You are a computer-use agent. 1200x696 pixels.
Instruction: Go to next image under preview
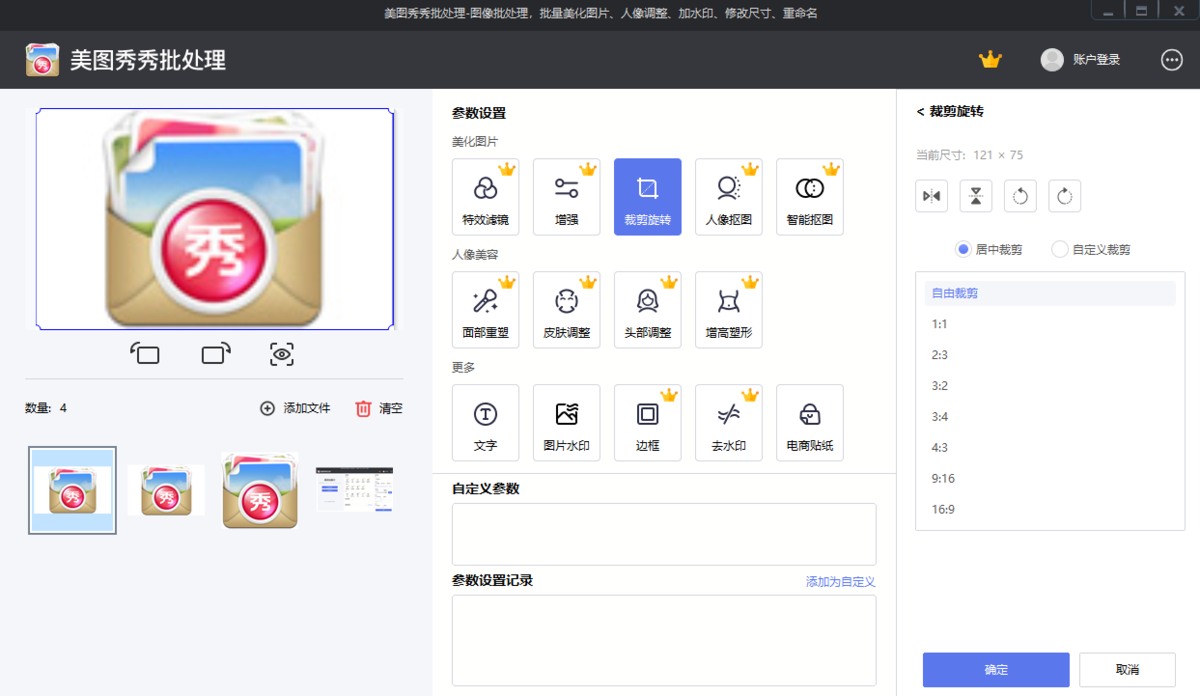(x=216, y=353)
